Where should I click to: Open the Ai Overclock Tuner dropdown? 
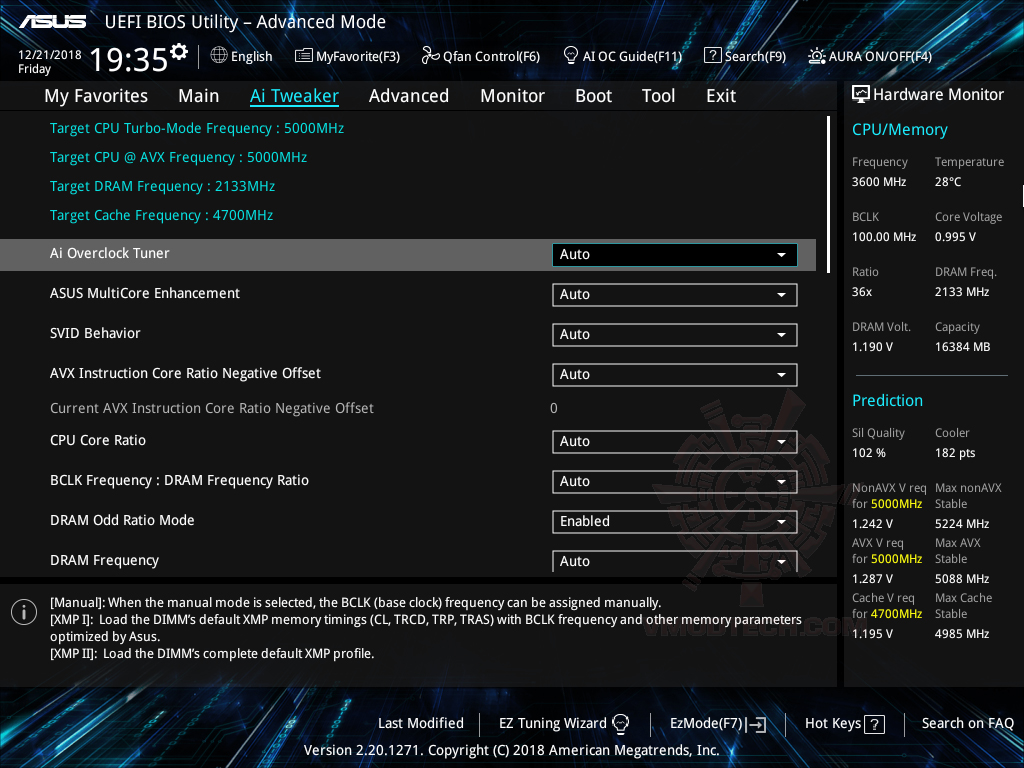(x=673, y=254)
